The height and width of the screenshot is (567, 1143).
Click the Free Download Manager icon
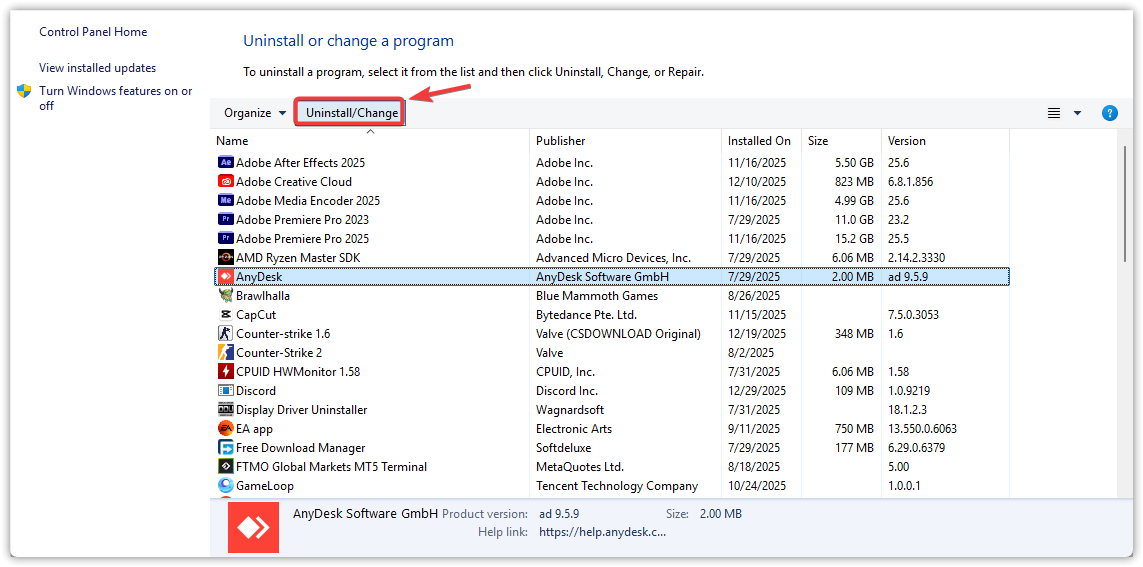click(x=226, y=448)
